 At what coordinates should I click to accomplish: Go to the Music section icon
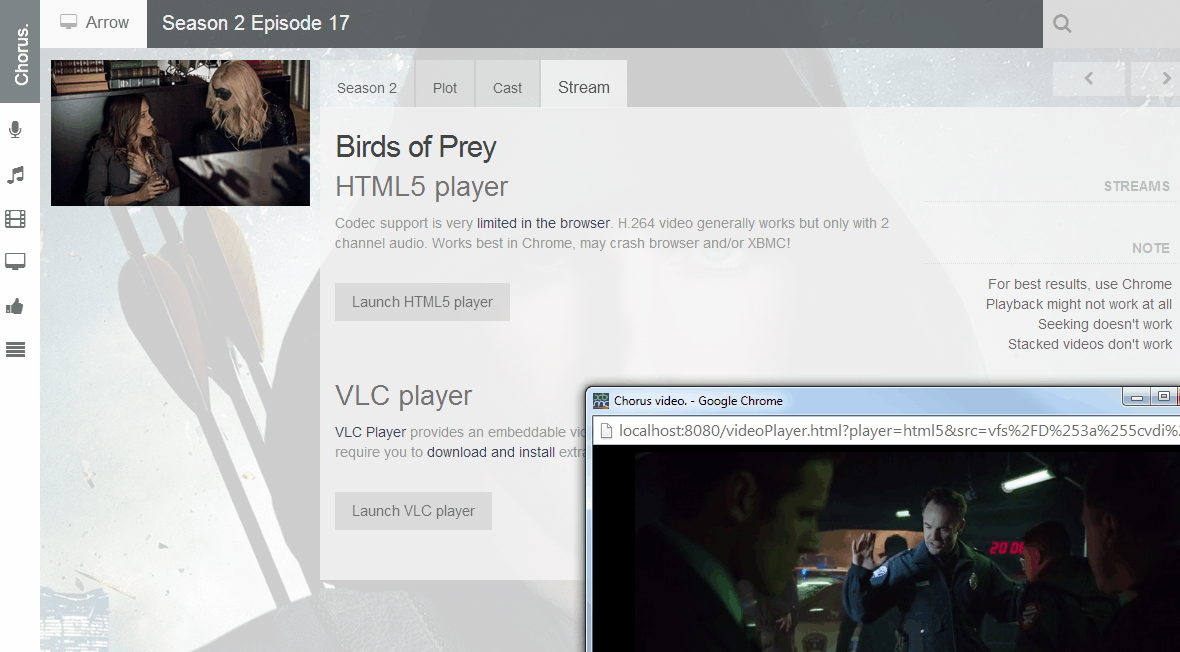coord(15,175)
